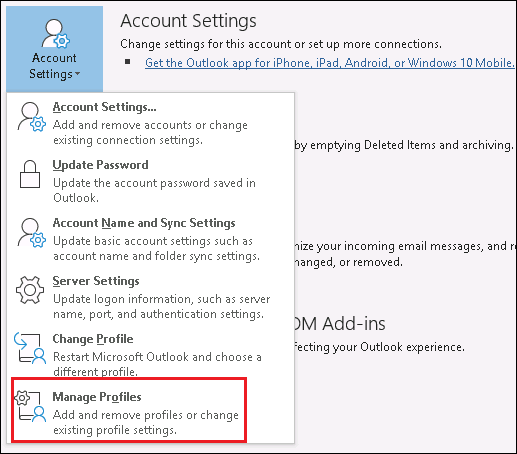The image size is (517, 454).
Task: Click the Change Profile icon
Action: pos(30,348)
